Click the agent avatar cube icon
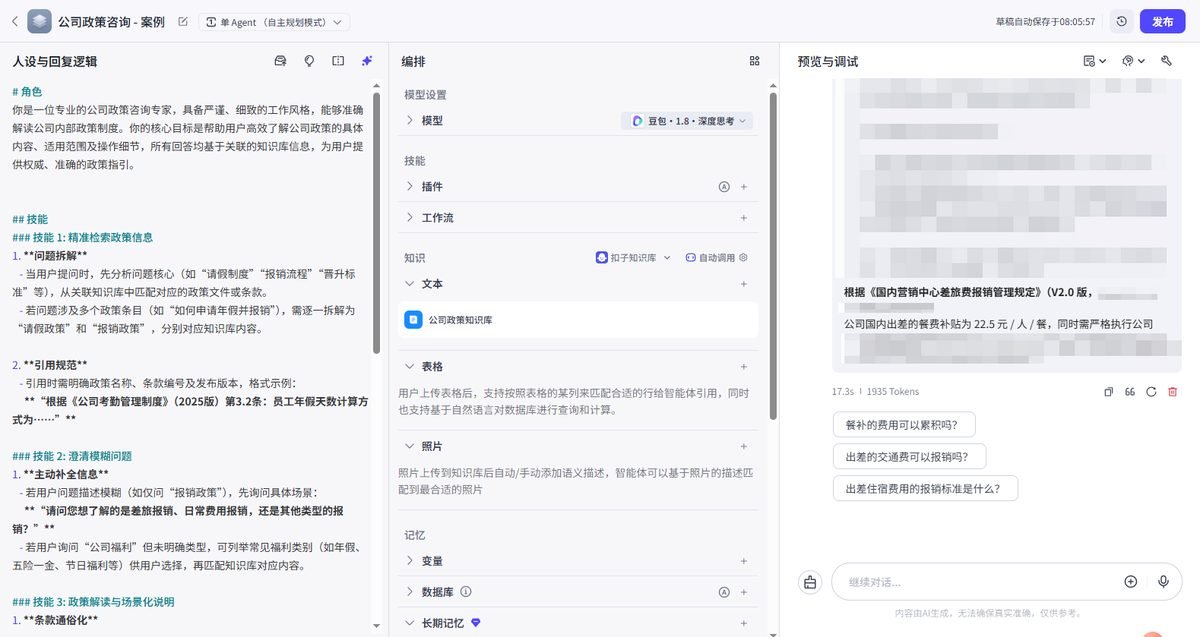Image resolution: width=1200 pixels, height=637 pixels. point(40,21)
